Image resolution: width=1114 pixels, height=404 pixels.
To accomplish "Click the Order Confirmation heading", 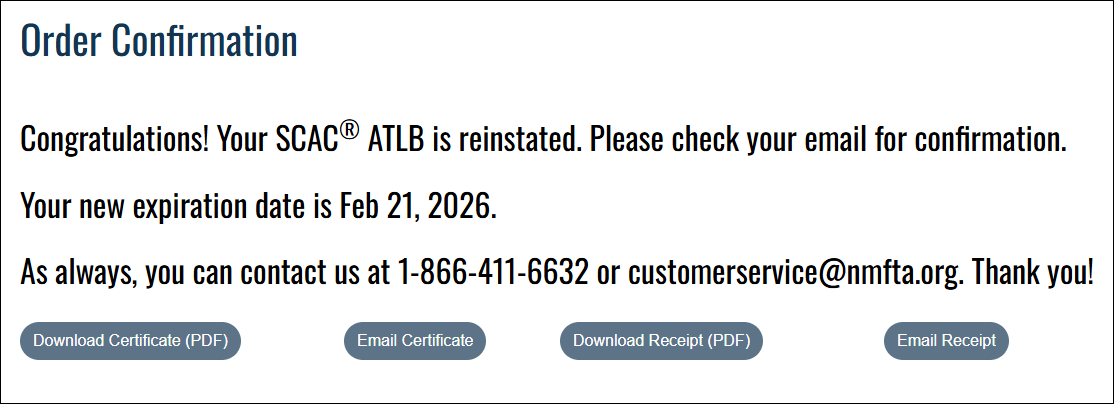I will pyautogui.click(x=159, y=42).
